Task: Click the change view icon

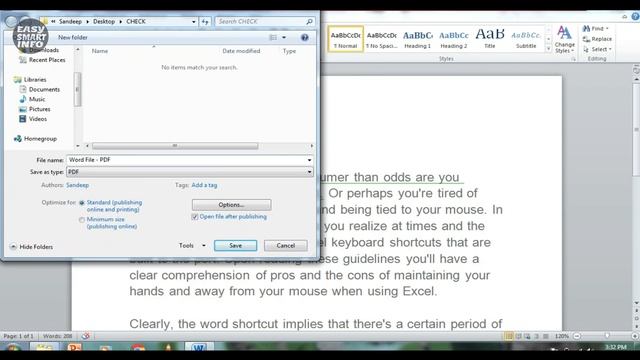Action: pos(273,38)
